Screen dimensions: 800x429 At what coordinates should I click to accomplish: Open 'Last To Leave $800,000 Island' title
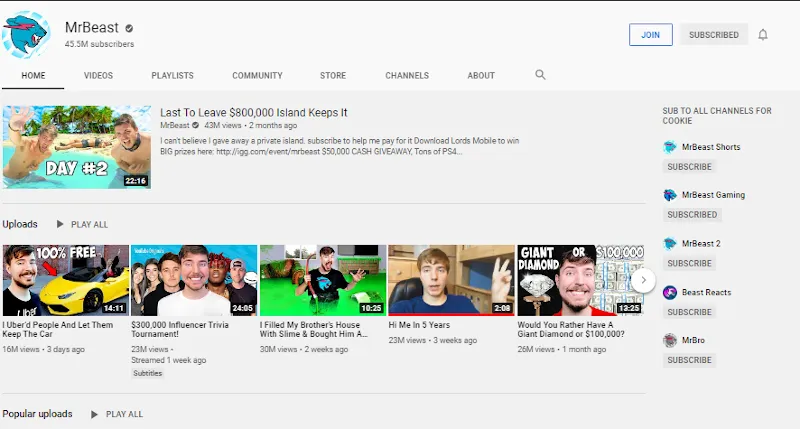point(254,113)
